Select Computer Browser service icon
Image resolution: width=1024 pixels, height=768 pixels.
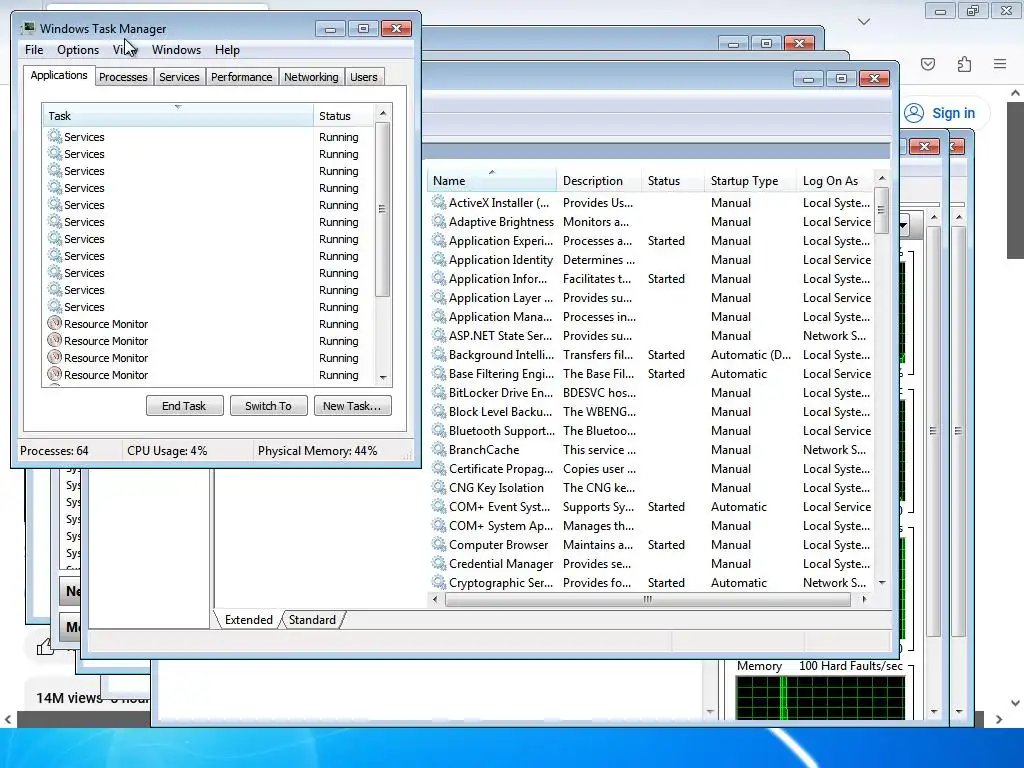pyautogui.click(x=439, y=544)
